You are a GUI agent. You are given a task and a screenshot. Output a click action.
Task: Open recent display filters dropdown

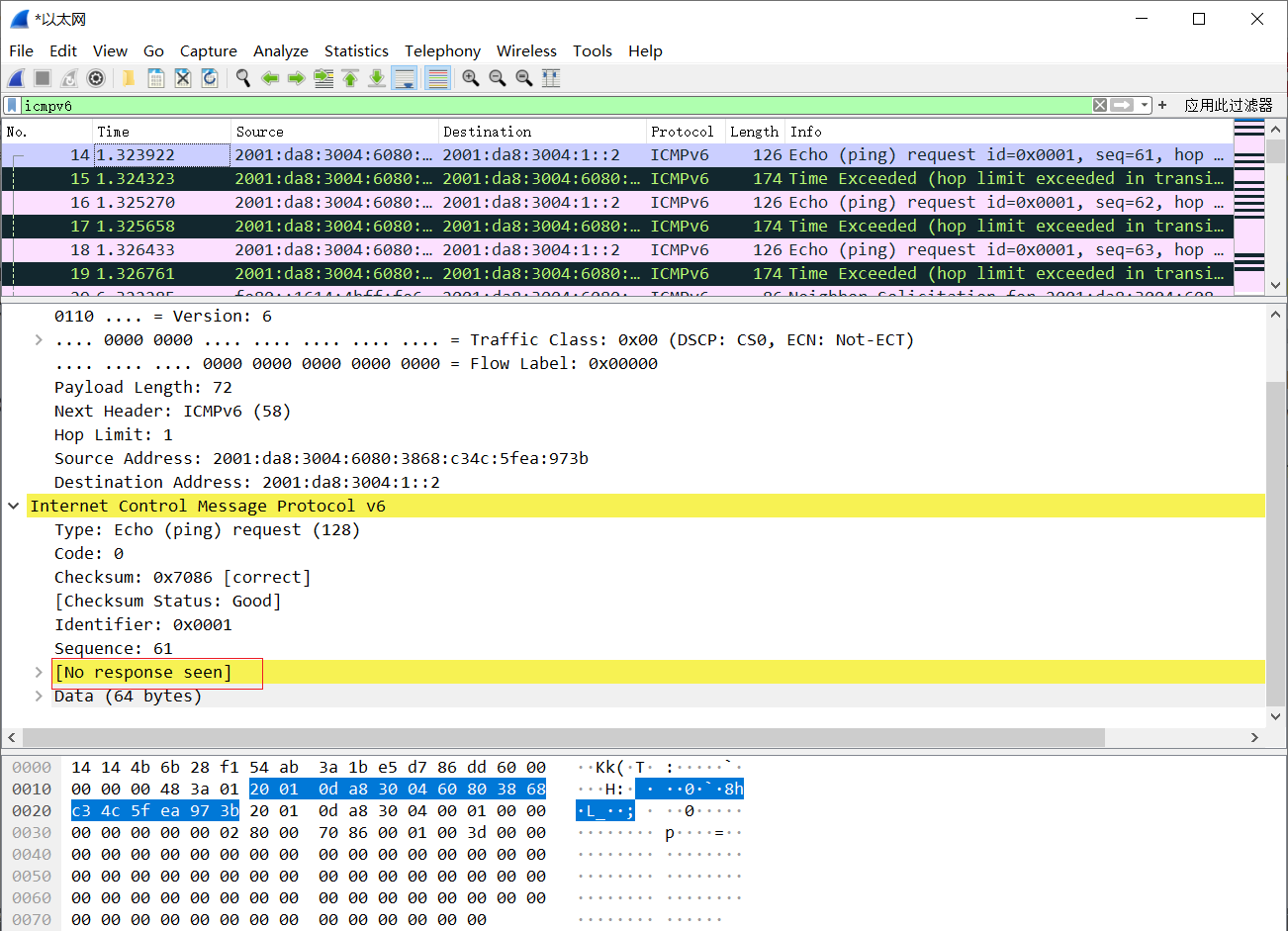[x=1145, y=105]
